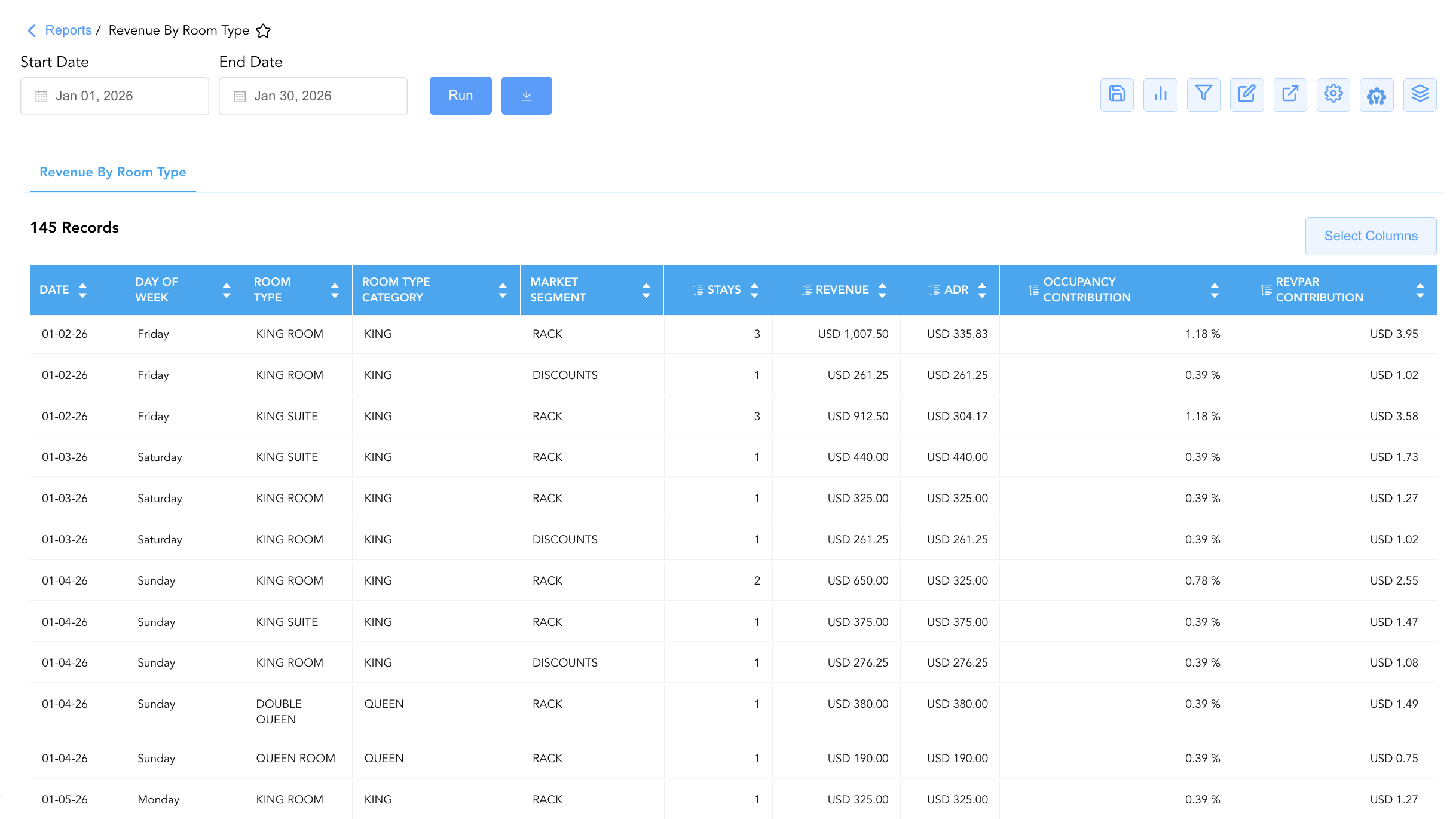The width and height of the screenshot is (1456, 819).
Task: Click the USD 190.00 revenue cell
Action: pos(858,759)
